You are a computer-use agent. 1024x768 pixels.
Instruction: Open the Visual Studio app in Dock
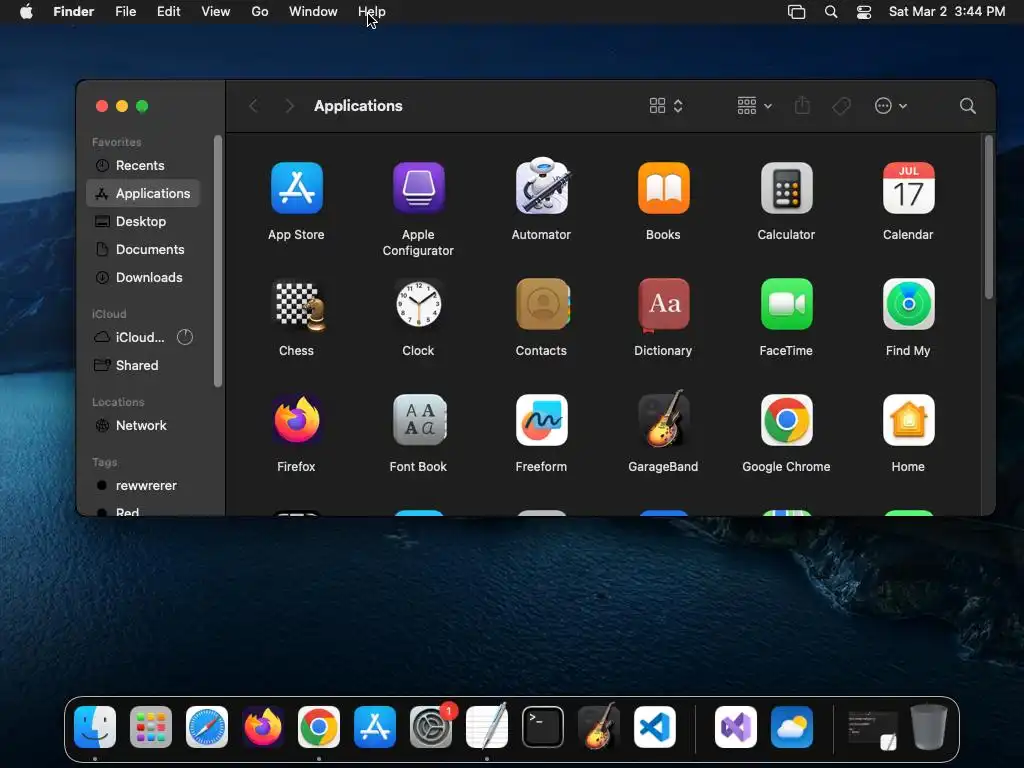[x=735, y=727]
